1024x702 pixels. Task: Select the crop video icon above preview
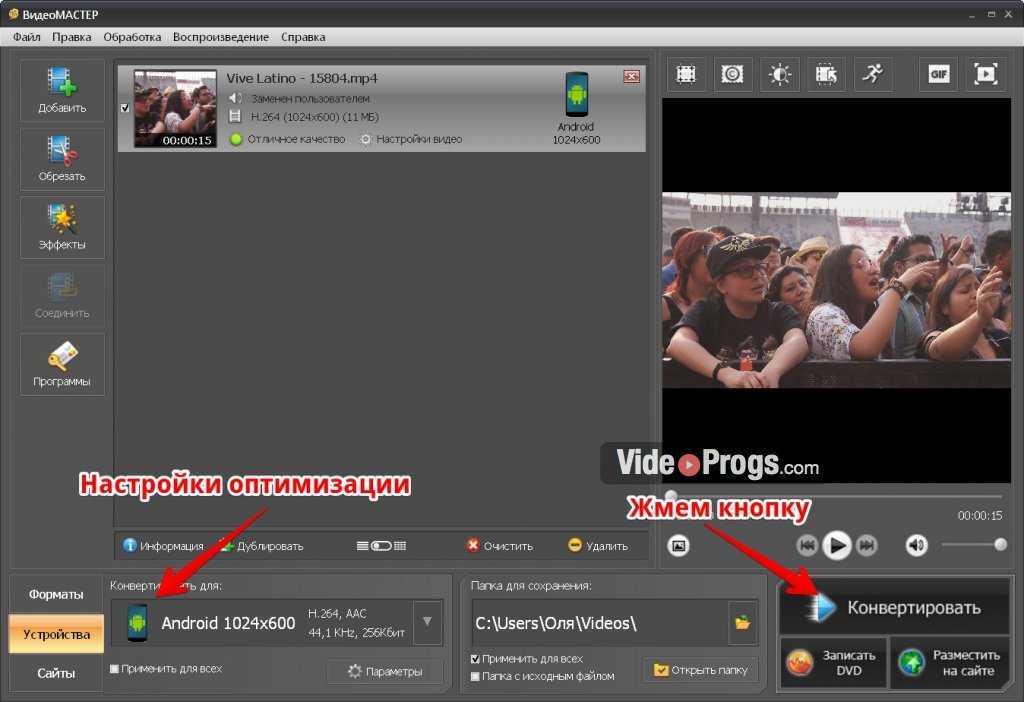[686, 74]
